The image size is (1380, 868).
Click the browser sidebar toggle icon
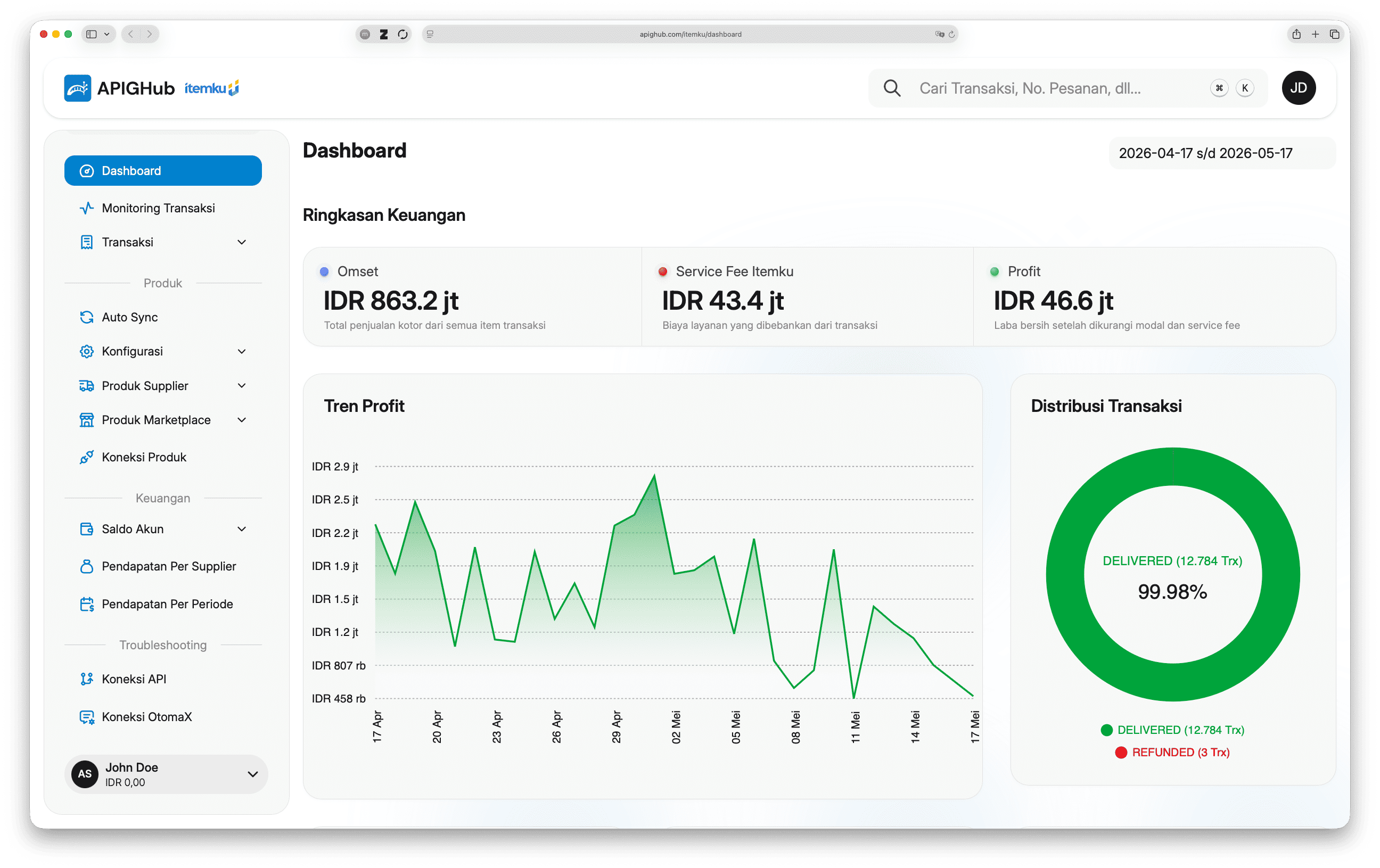tap(92, 34)
